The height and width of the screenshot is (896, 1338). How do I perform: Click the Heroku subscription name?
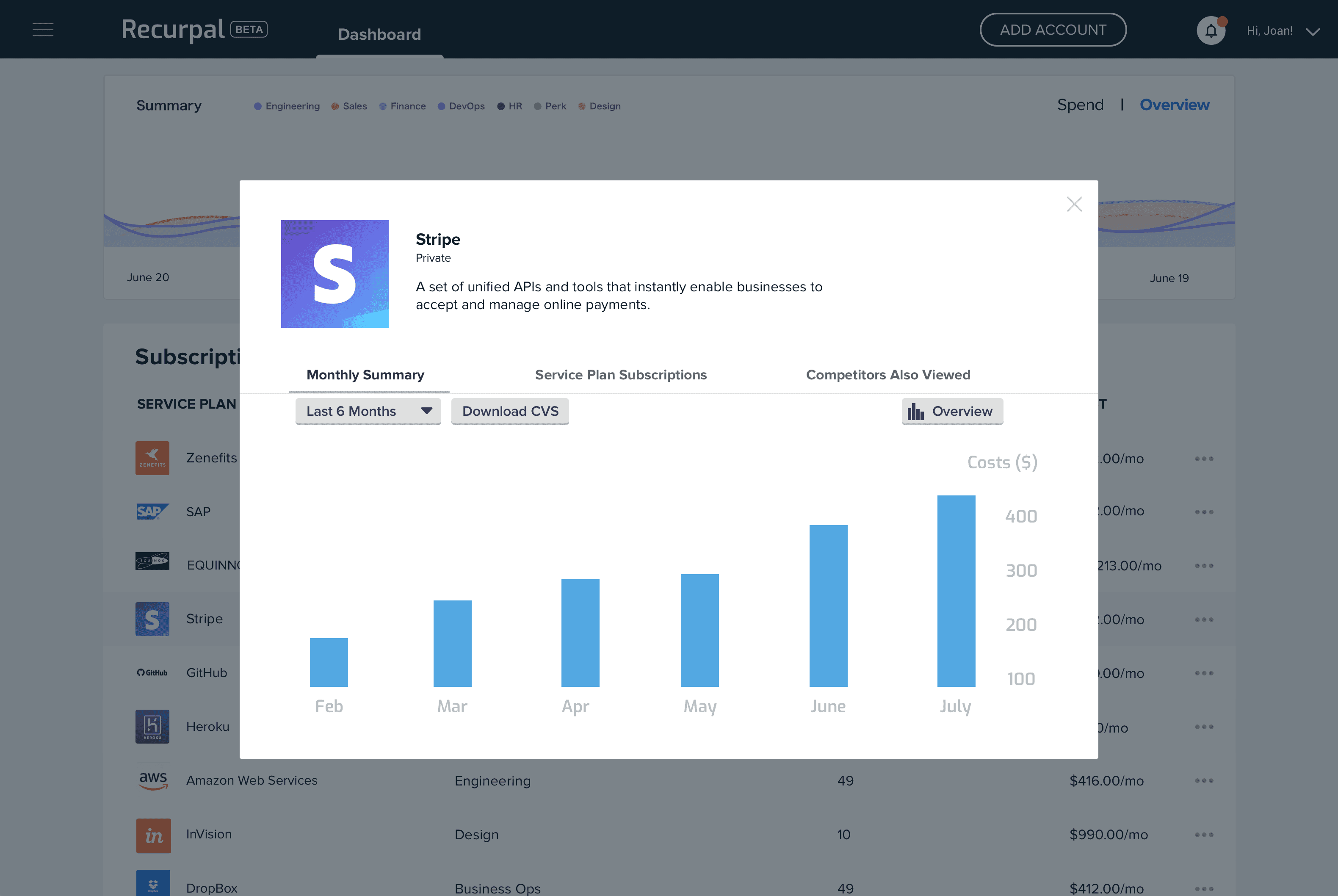click(x=207, y=726)
